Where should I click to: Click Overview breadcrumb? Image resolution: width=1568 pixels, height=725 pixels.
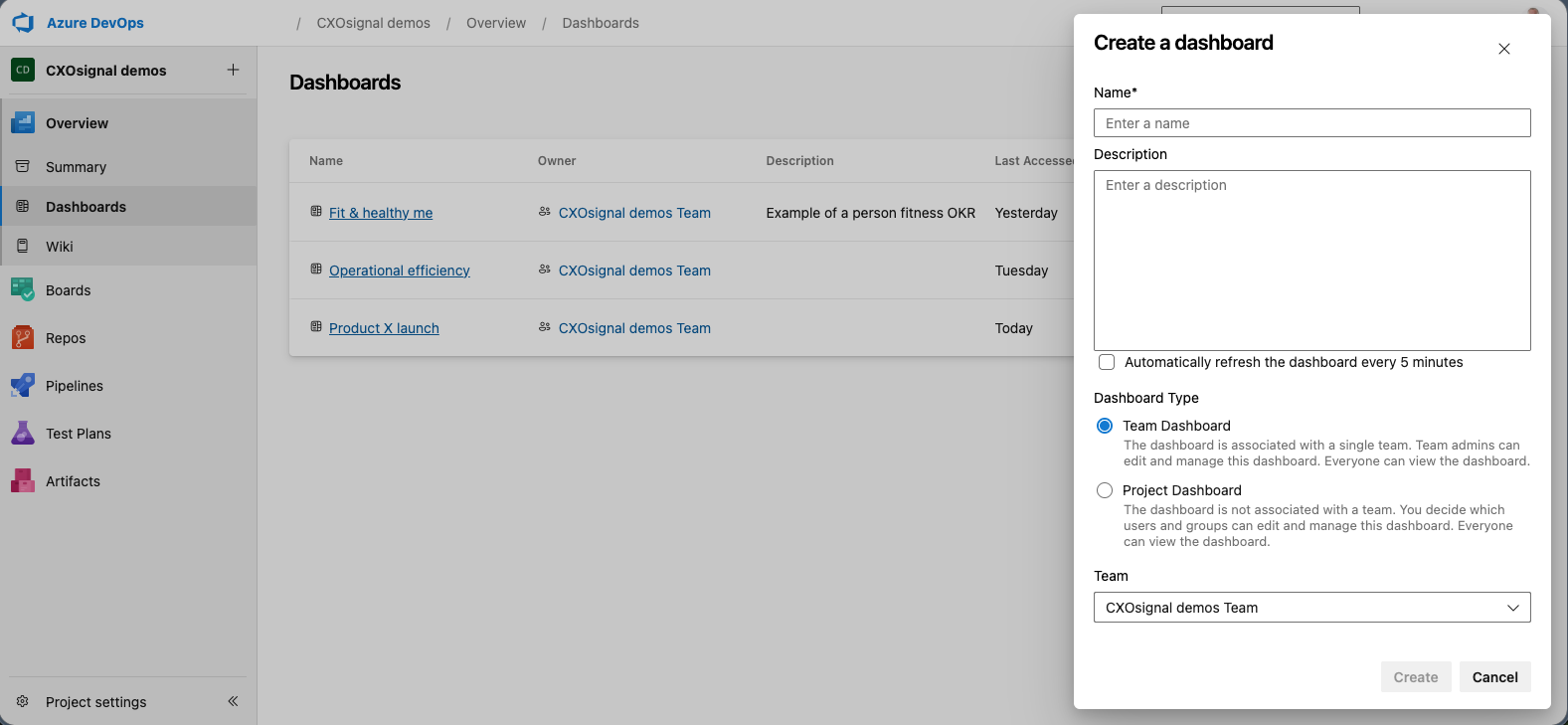pyautogui.click(x=496, y=23)
